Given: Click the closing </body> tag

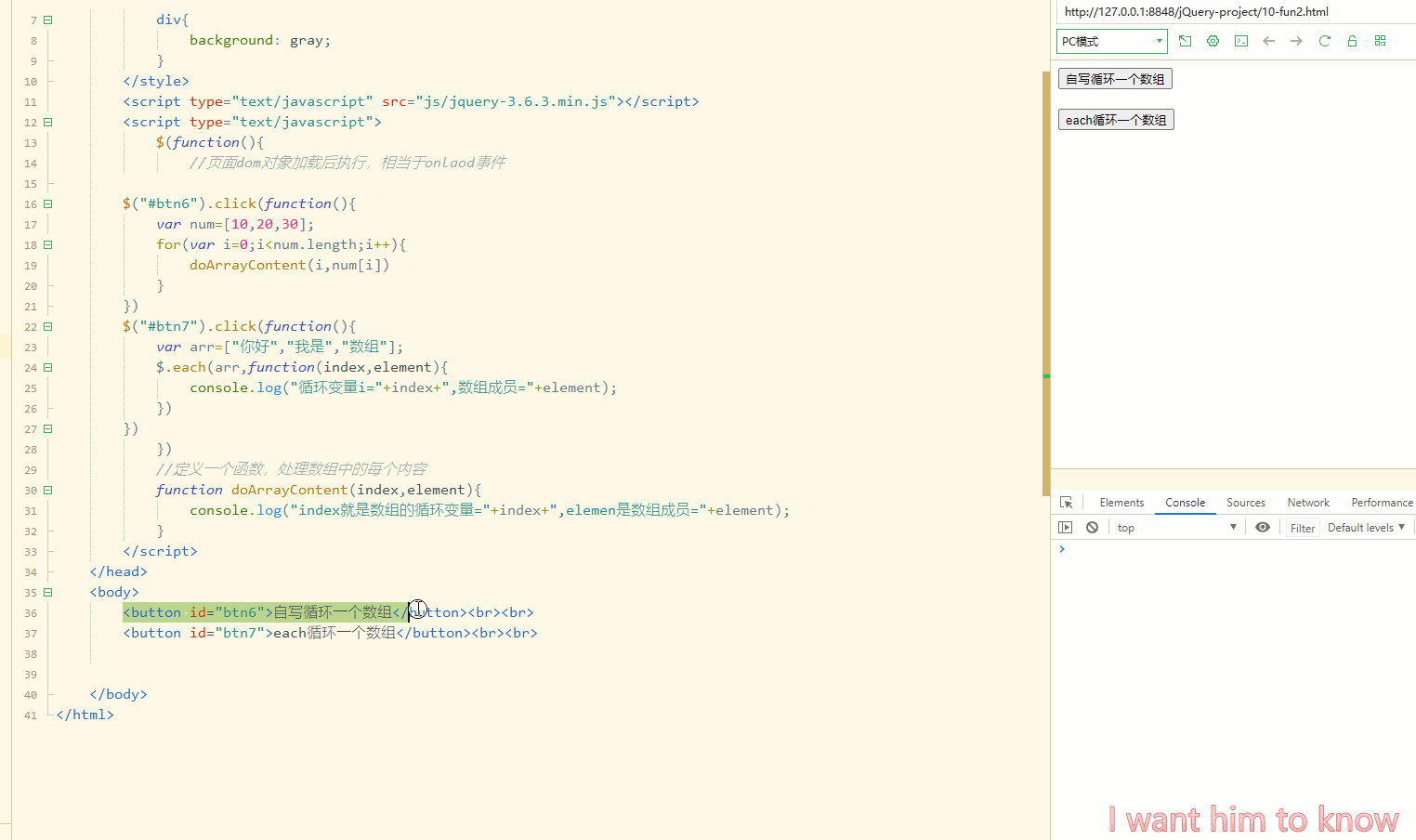Looking at the screenshot, I should (x=118, y=694).
